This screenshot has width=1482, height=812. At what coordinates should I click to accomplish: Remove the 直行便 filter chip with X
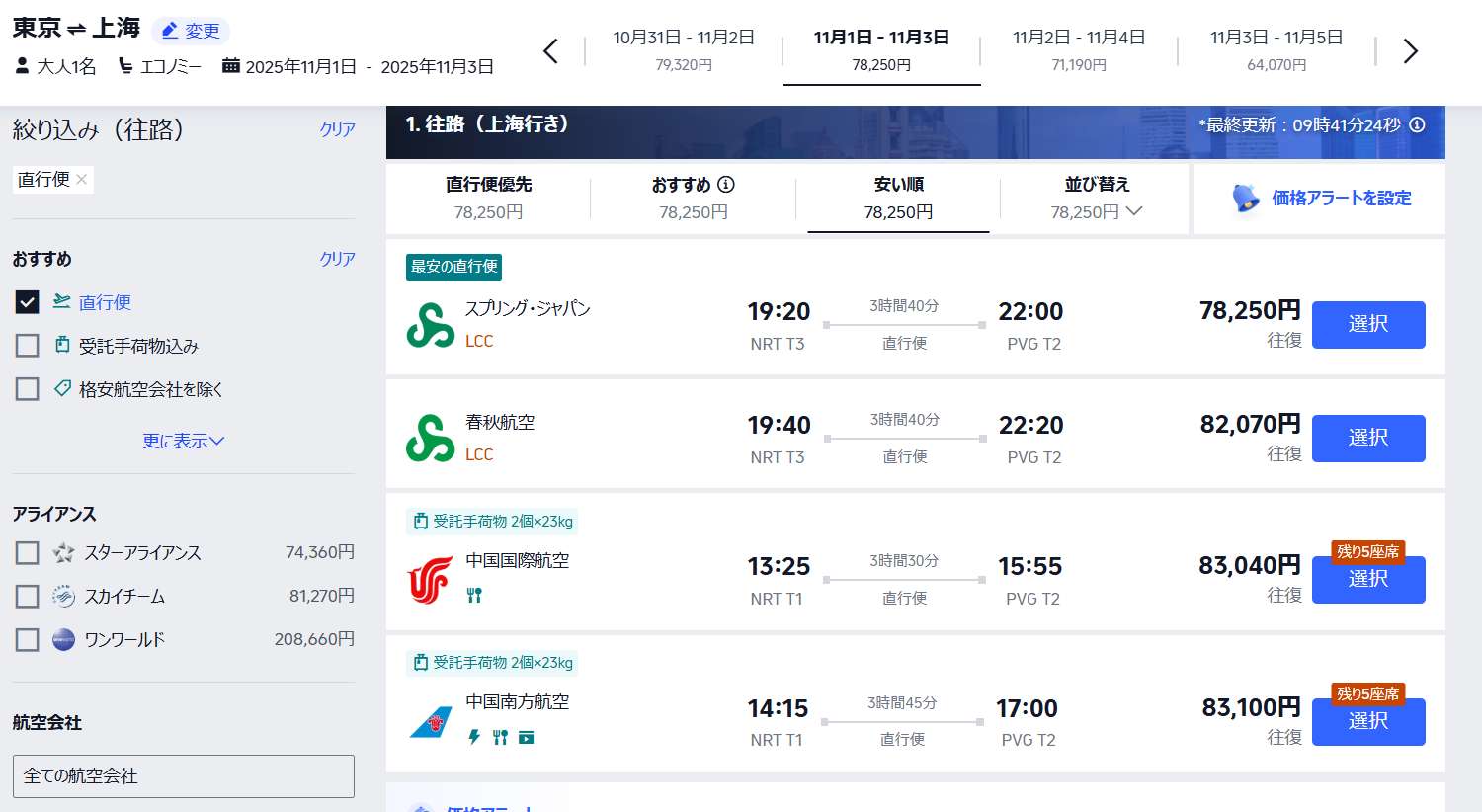pyautogui.click(x=82, y=180)
